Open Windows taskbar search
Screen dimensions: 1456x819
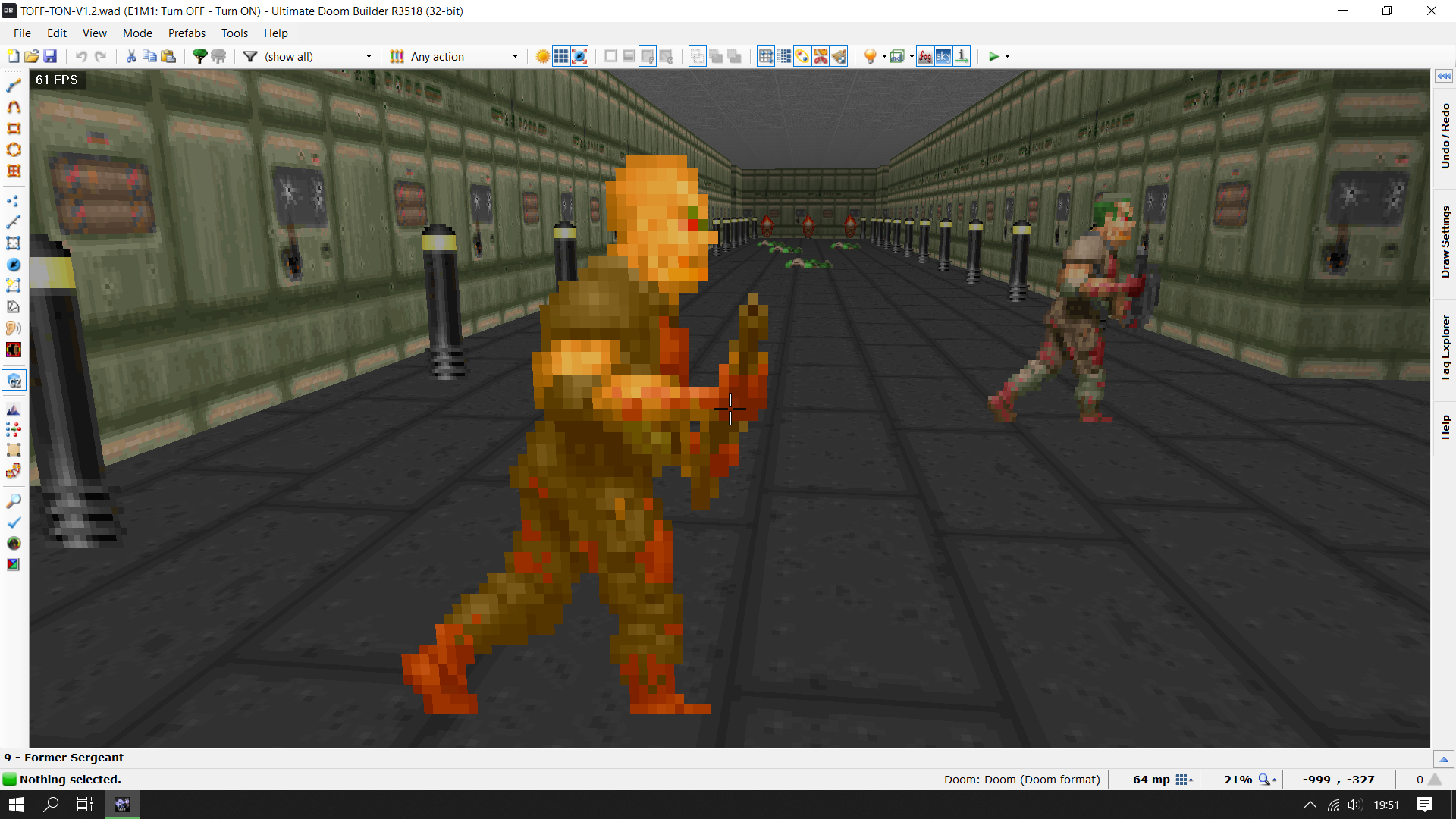click(x=51, y=805)
